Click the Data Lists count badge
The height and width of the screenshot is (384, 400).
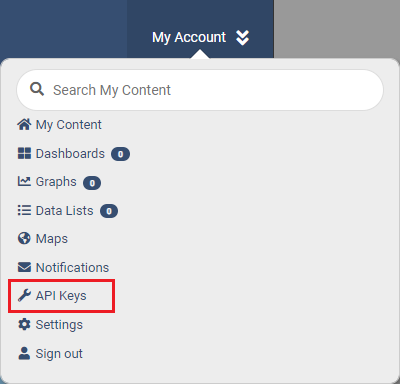coord(109,211)
